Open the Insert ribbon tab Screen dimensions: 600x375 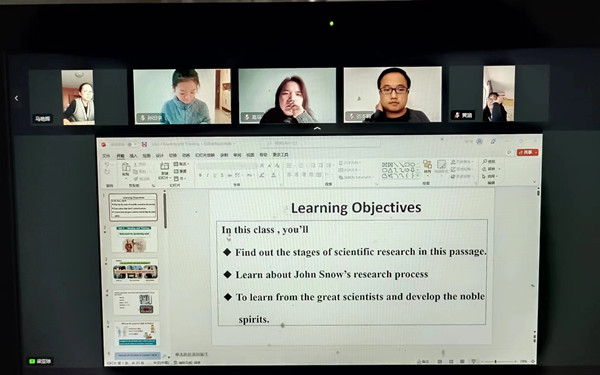(133, 155)
